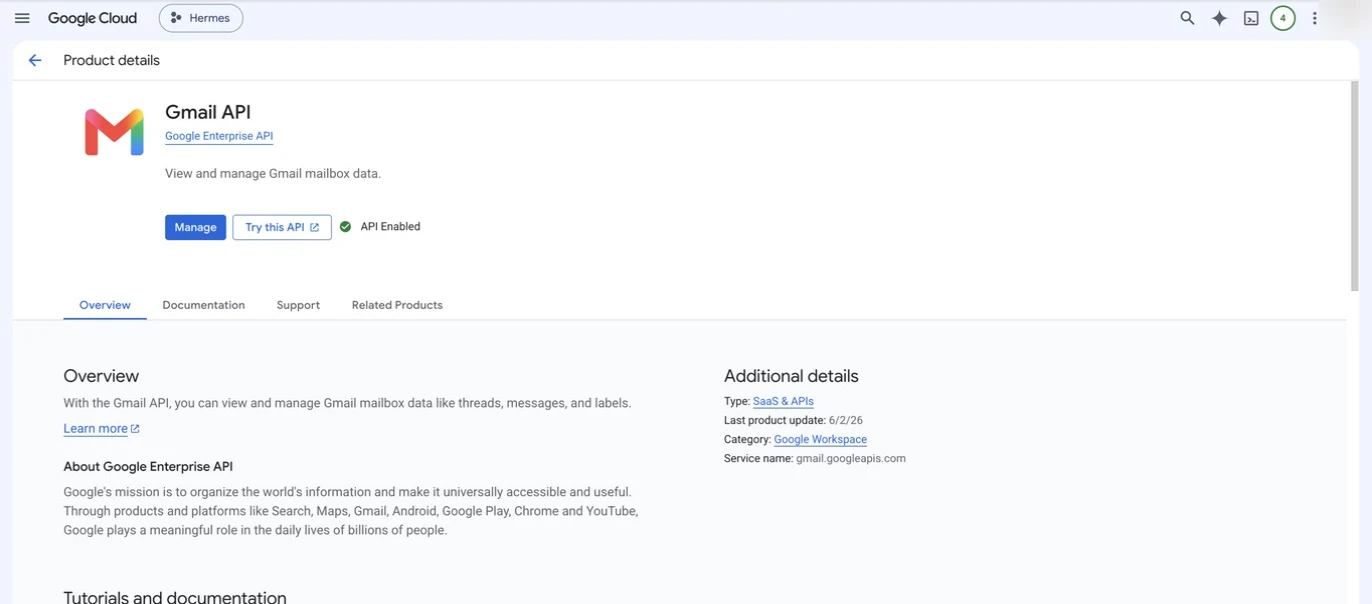Click the Additional details heading
Viewport: 1372px width, 604px height.
point(791,377)
